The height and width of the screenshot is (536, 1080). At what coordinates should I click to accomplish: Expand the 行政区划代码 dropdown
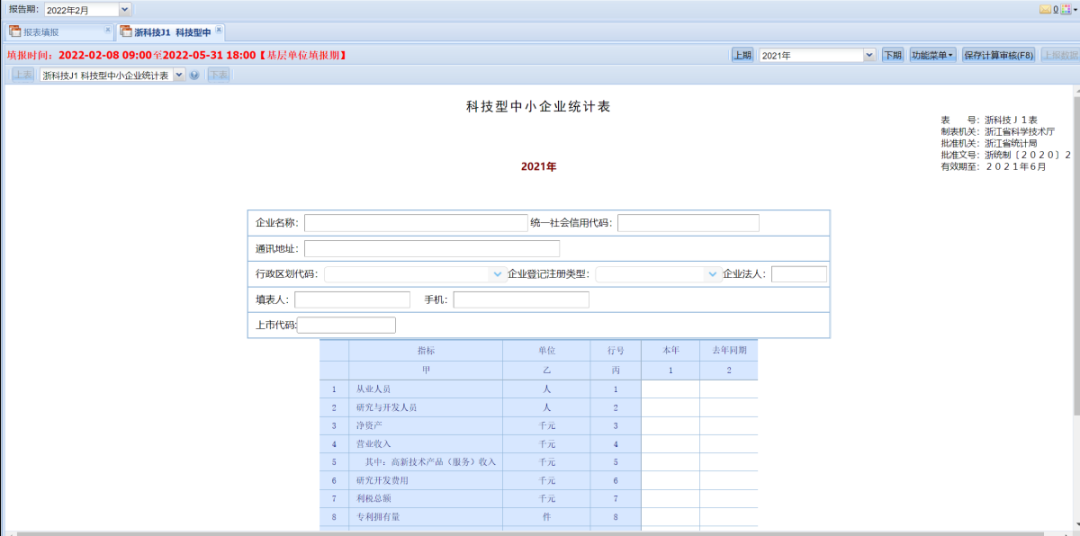click(x=499, y=274)
